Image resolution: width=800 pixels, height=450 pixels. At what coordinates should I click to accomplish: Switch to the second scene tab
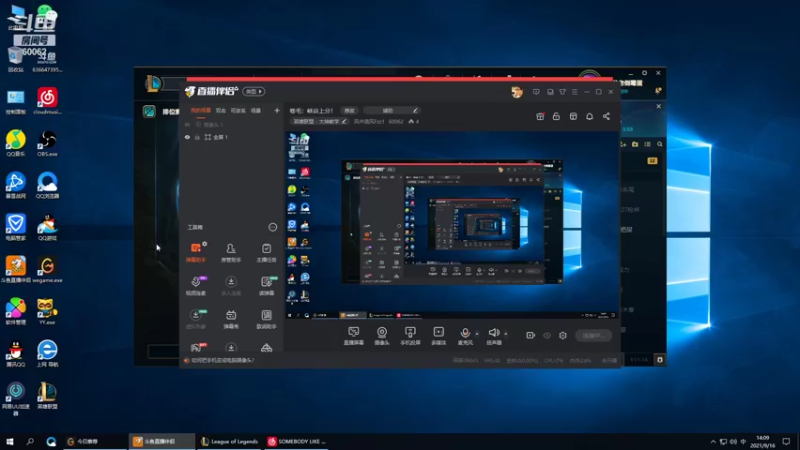tap(220, 110)
